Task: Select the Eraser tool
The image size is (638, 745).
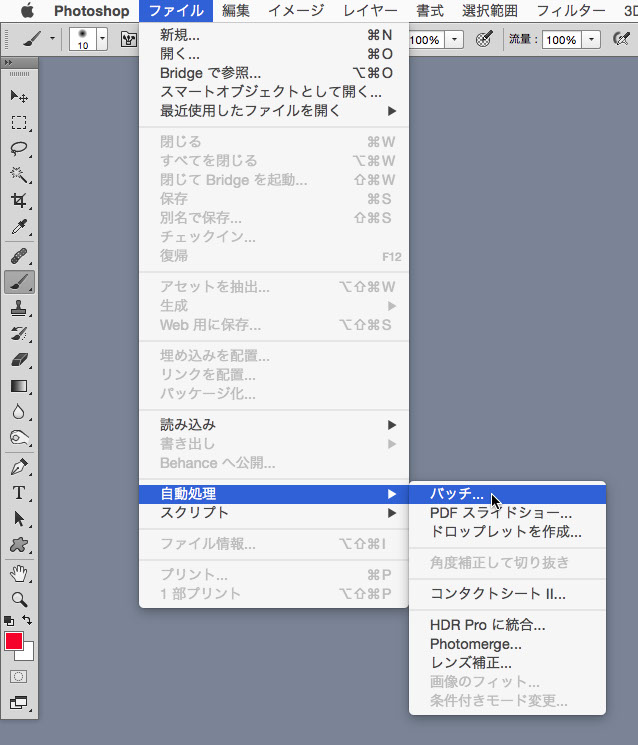Action: [x=19, y=360]
